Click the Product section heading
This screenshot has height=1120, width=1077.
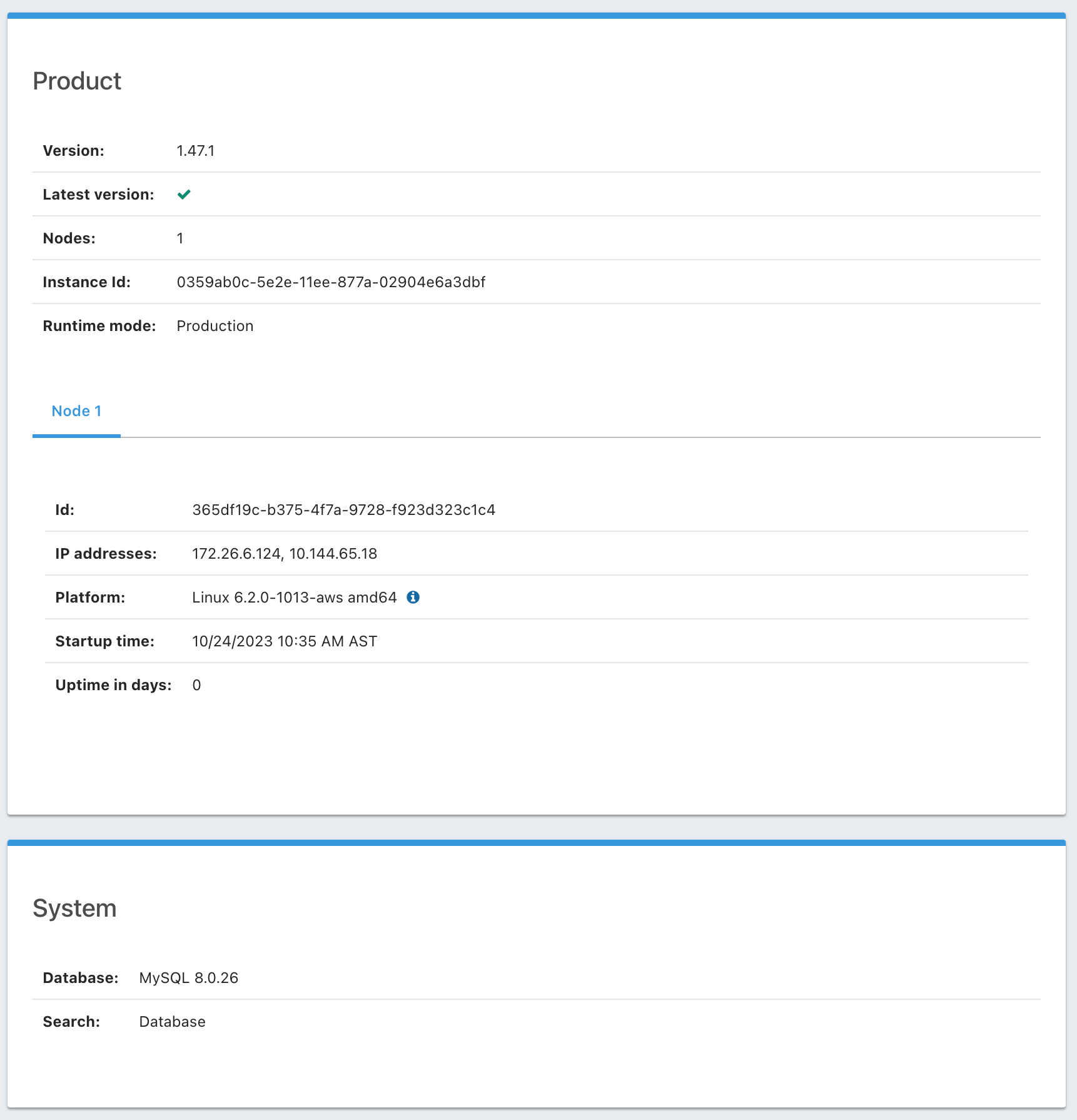77,81
